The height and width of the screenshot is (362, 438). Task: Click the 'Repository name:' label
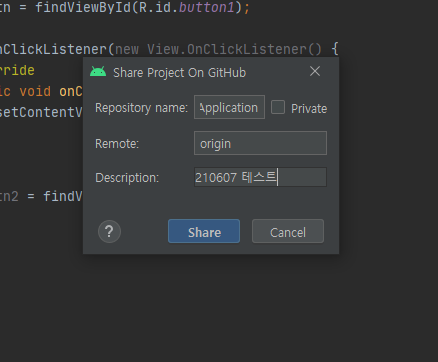(x=141, y=108)
